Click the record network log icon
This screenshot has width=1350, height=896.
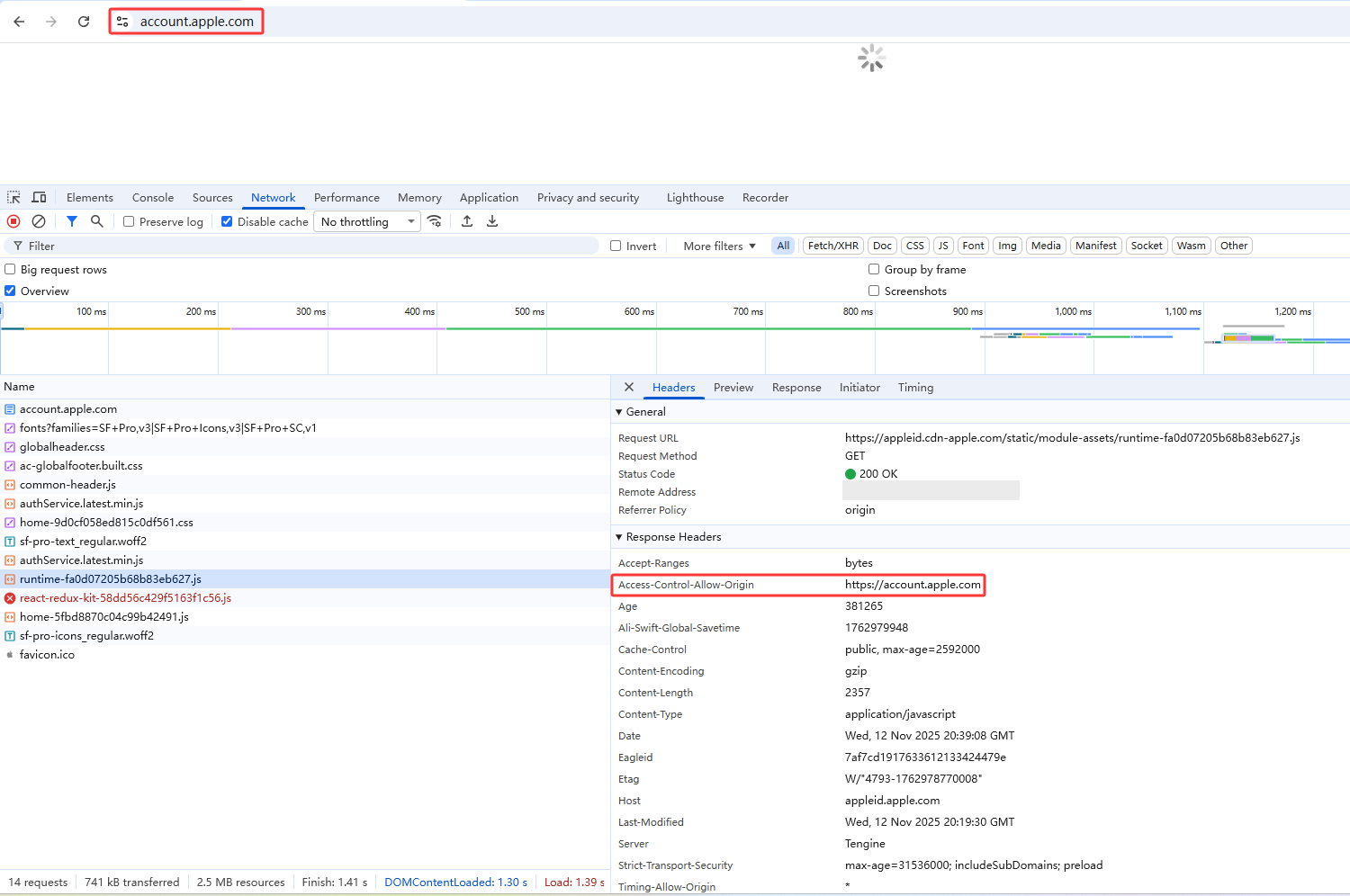13,221
